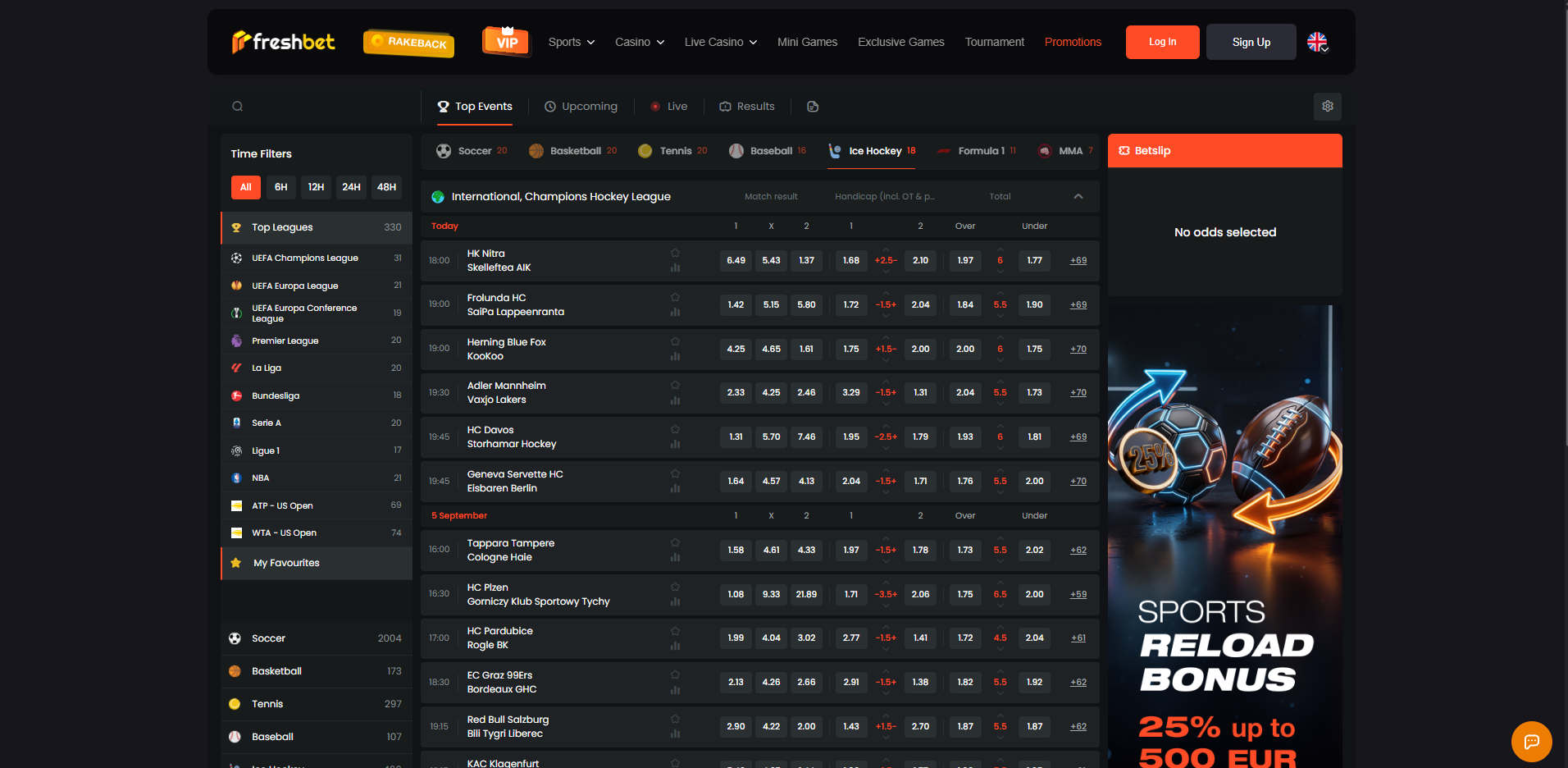Expand the Sports menu dropdown
1568x768 pixels.
(572, 42)
